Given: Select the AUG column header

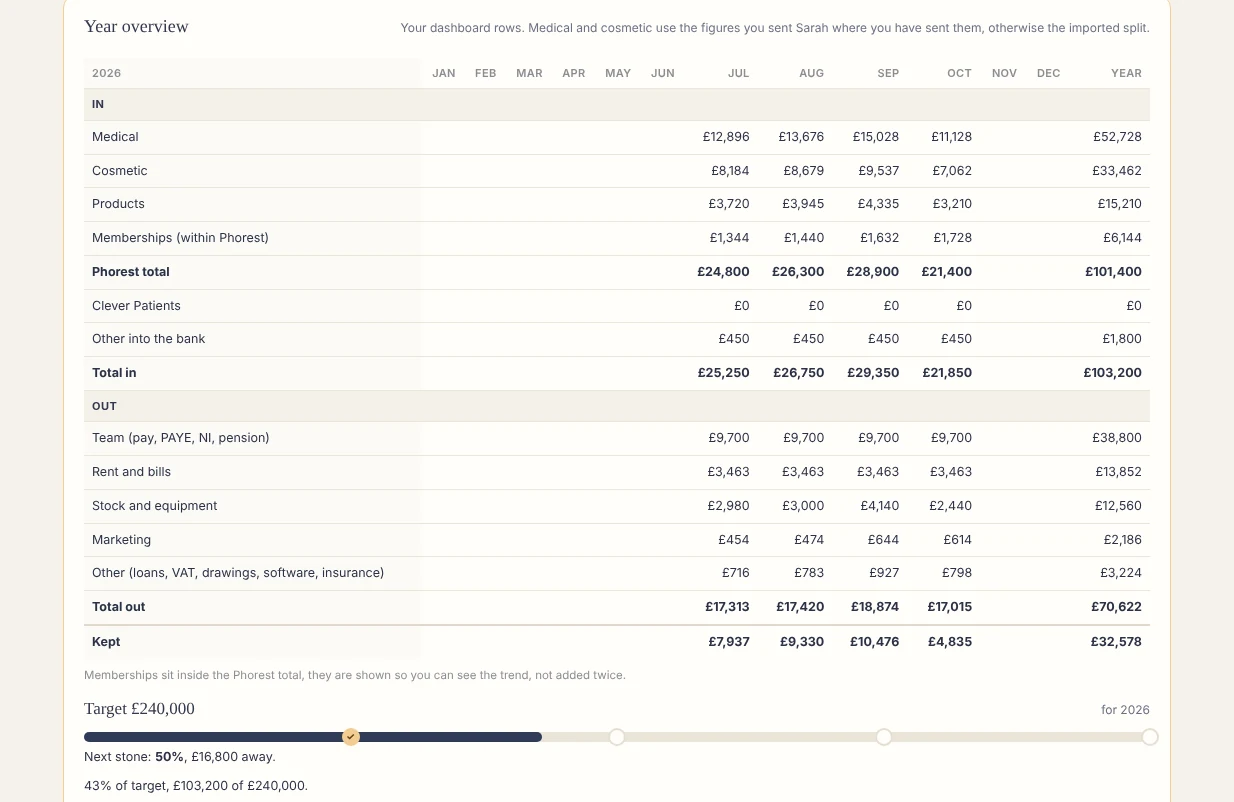Looking at the screenshot, I should click(x=811, y=73).
